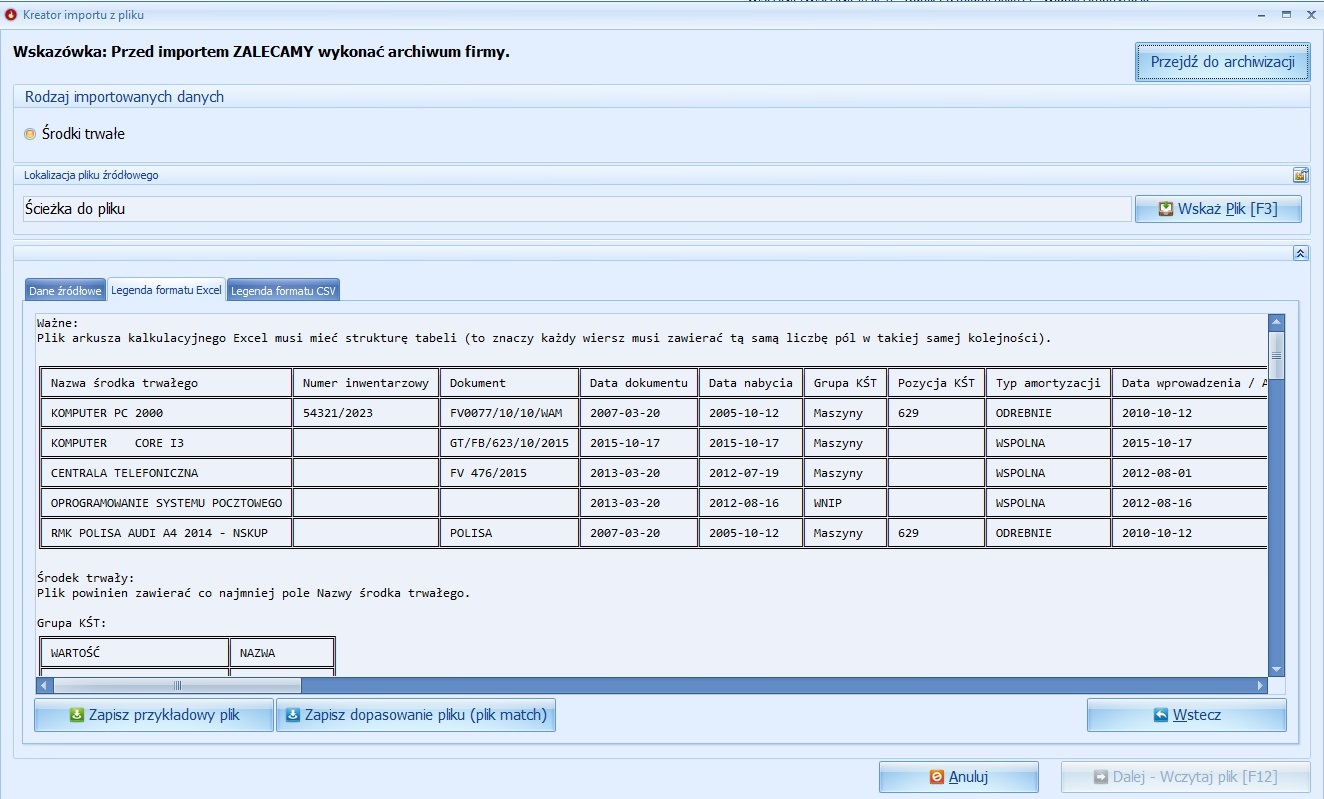
Task: Click the POLISA document cell
Action: tap(509, 533)
